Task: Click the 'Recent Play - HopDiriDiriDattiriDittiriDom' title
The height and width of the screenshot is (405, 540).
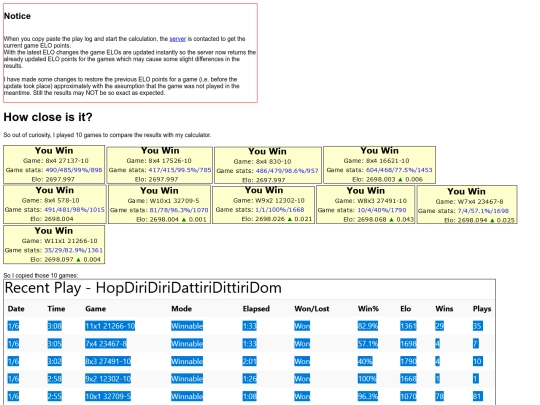Action: (x=143, y=288)
